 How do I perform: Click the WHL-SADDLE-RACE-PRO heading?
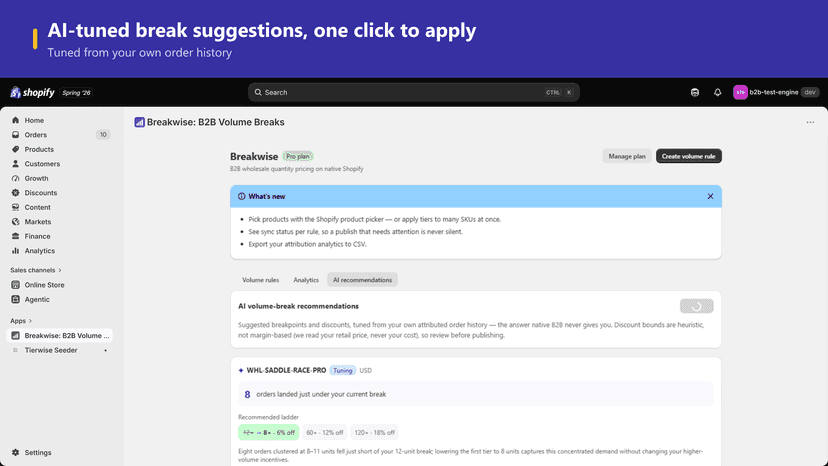(286, 370)
